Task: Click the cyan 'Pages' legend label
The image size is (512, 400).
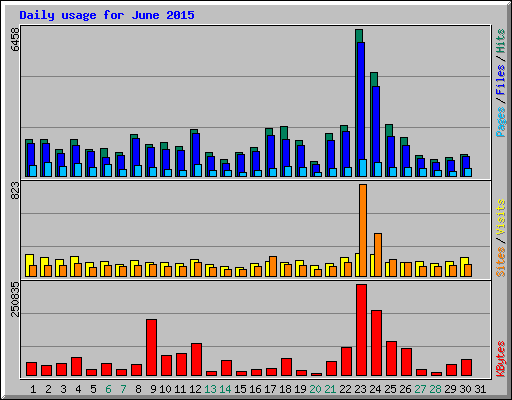Action: click(501, 122)
